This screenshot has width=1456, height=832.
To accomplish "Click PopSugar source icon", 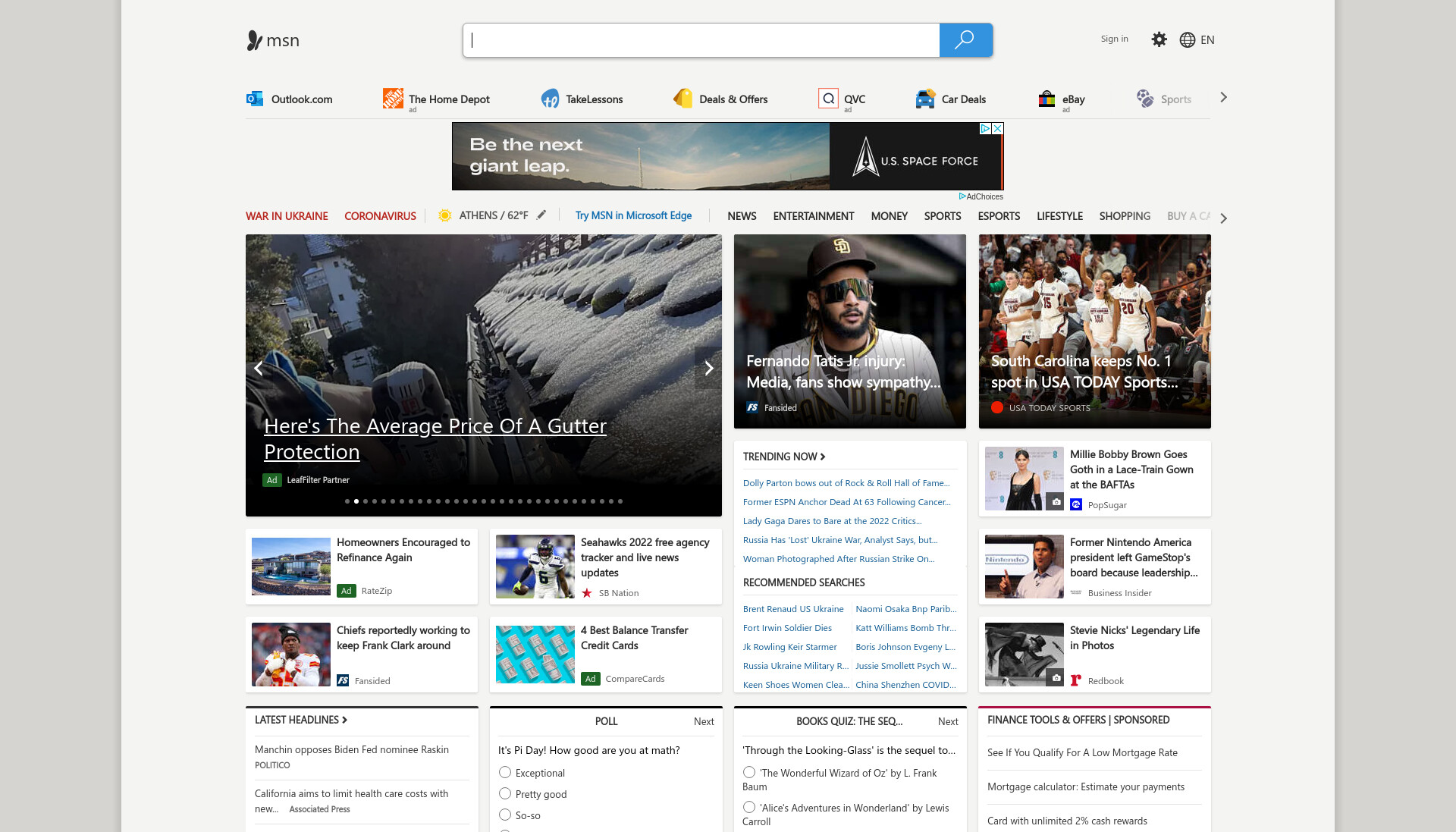I will [x=1076, y=504].
